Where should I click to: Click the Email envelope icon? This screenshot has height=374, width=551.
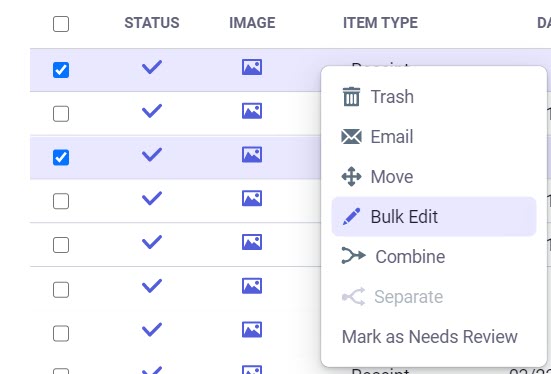(x=351, y=136)
